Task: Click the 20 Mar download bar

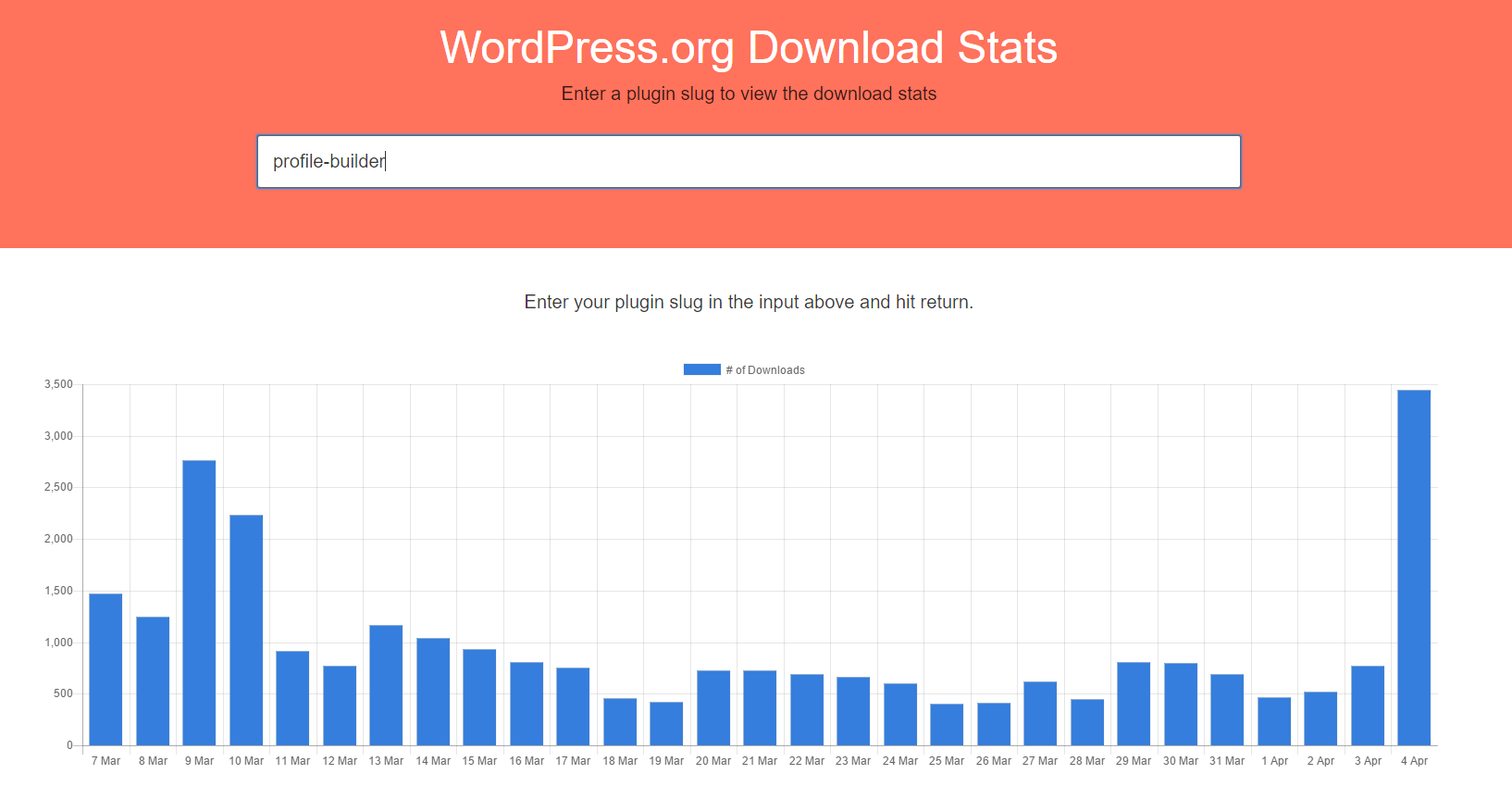Action: (x=713, y=707)
